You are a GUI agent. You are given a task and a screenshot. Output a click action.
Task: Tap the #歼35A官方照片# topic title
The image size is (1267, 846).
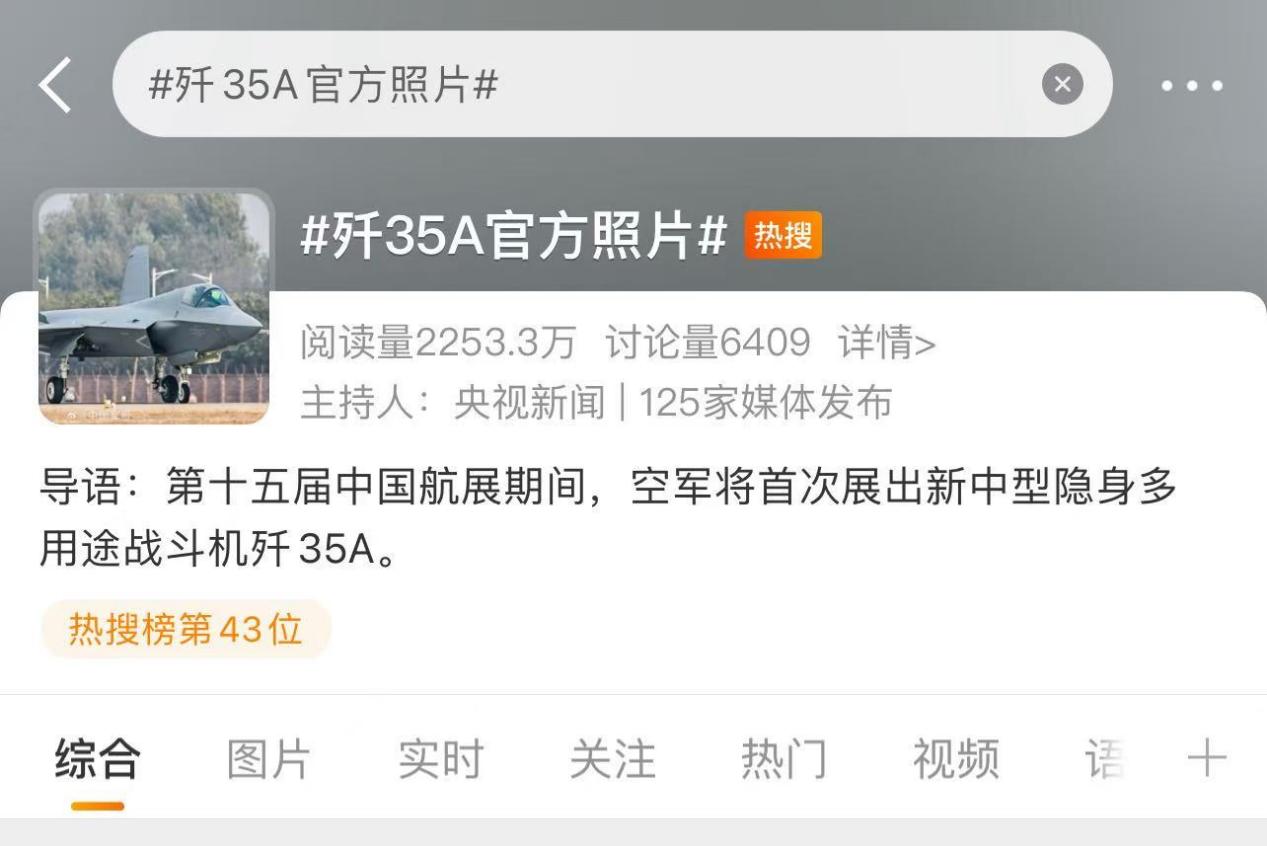click(514, 237)
